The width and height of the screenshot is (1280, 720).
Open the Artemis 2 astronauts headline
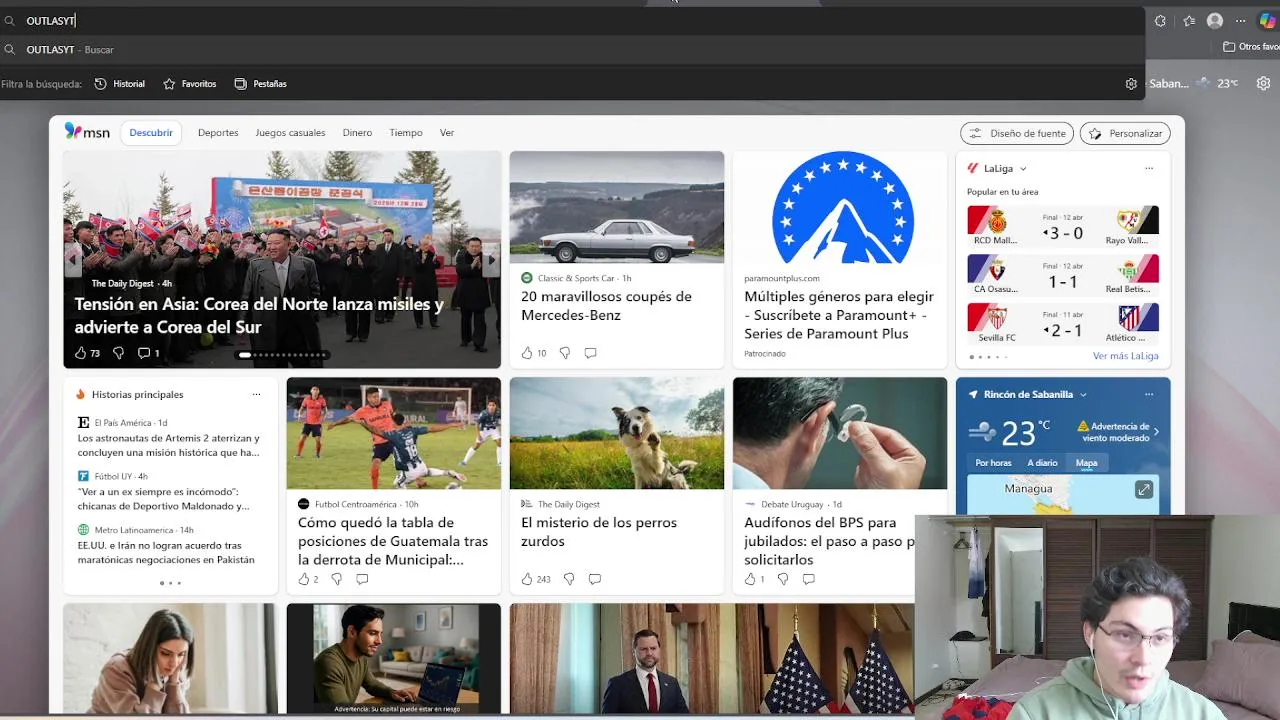pyautogui.click(x=168, y=445)
